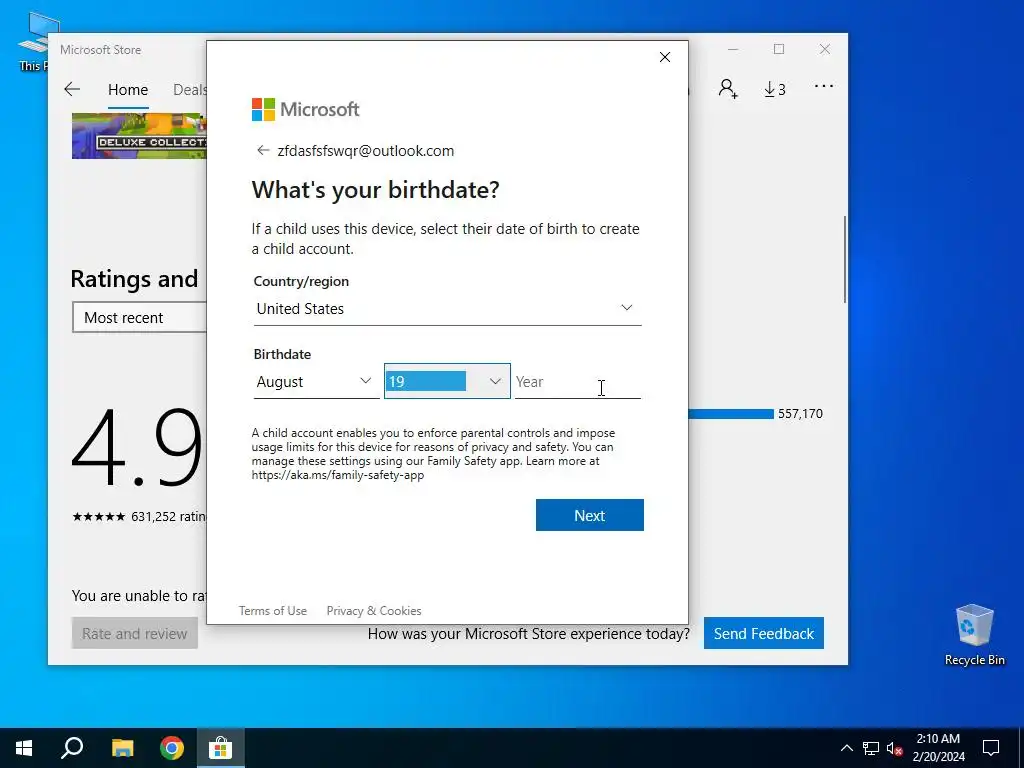Open the Windows Start menu
The width and height of the screenshot is (1024, 768).
(x=24, y=748)
